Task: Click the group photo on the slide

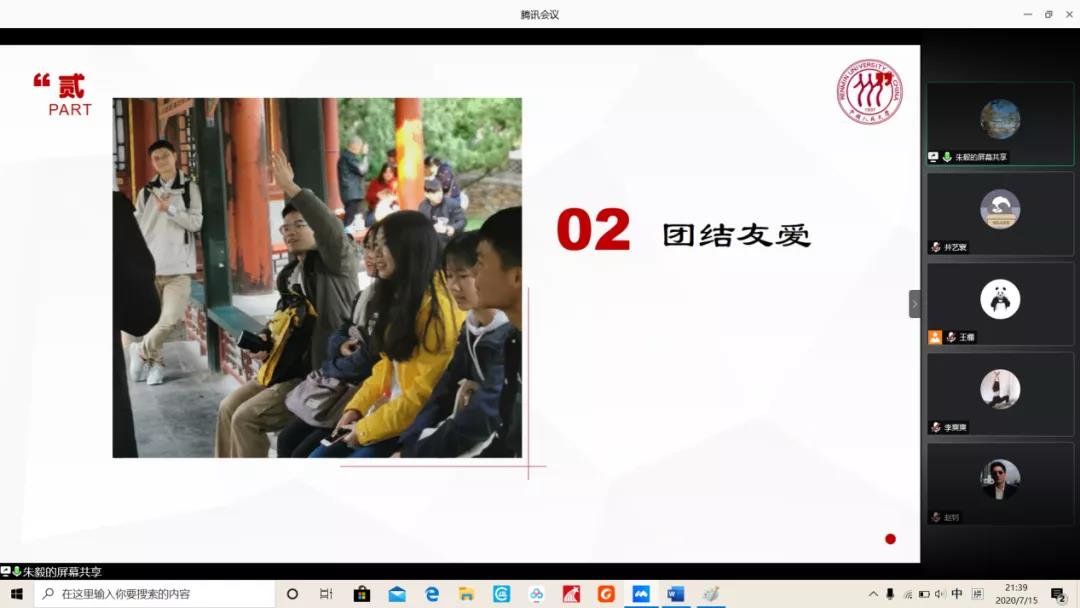Action: (317, 277)
